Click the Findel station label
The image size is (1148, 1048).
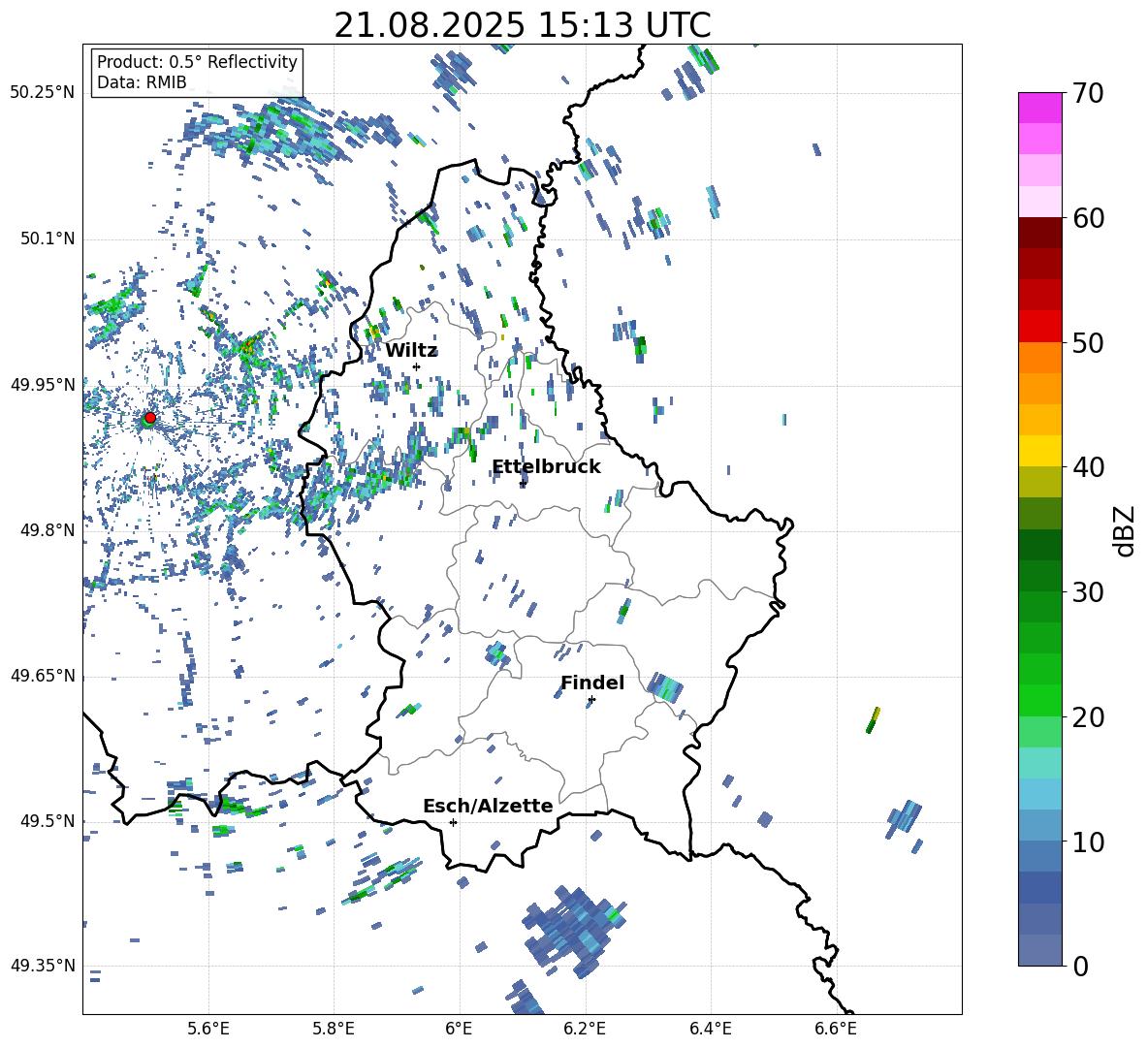[x=592, y=683]
